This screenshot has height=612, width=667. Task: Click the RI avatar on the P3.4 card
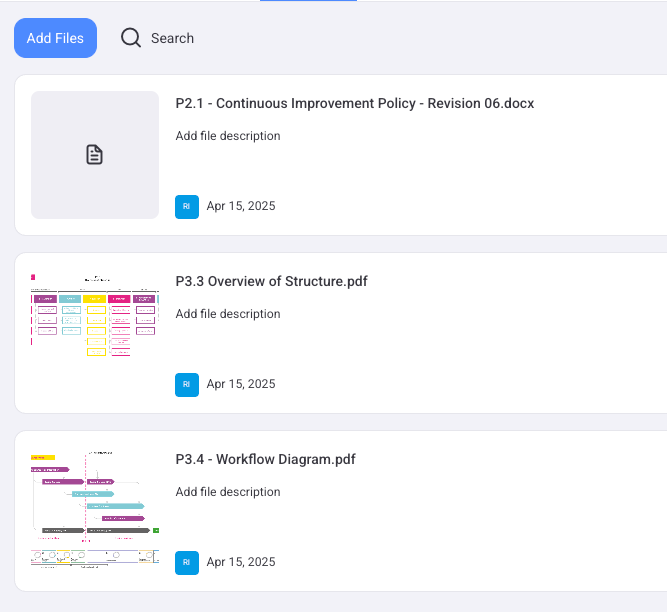187,562
